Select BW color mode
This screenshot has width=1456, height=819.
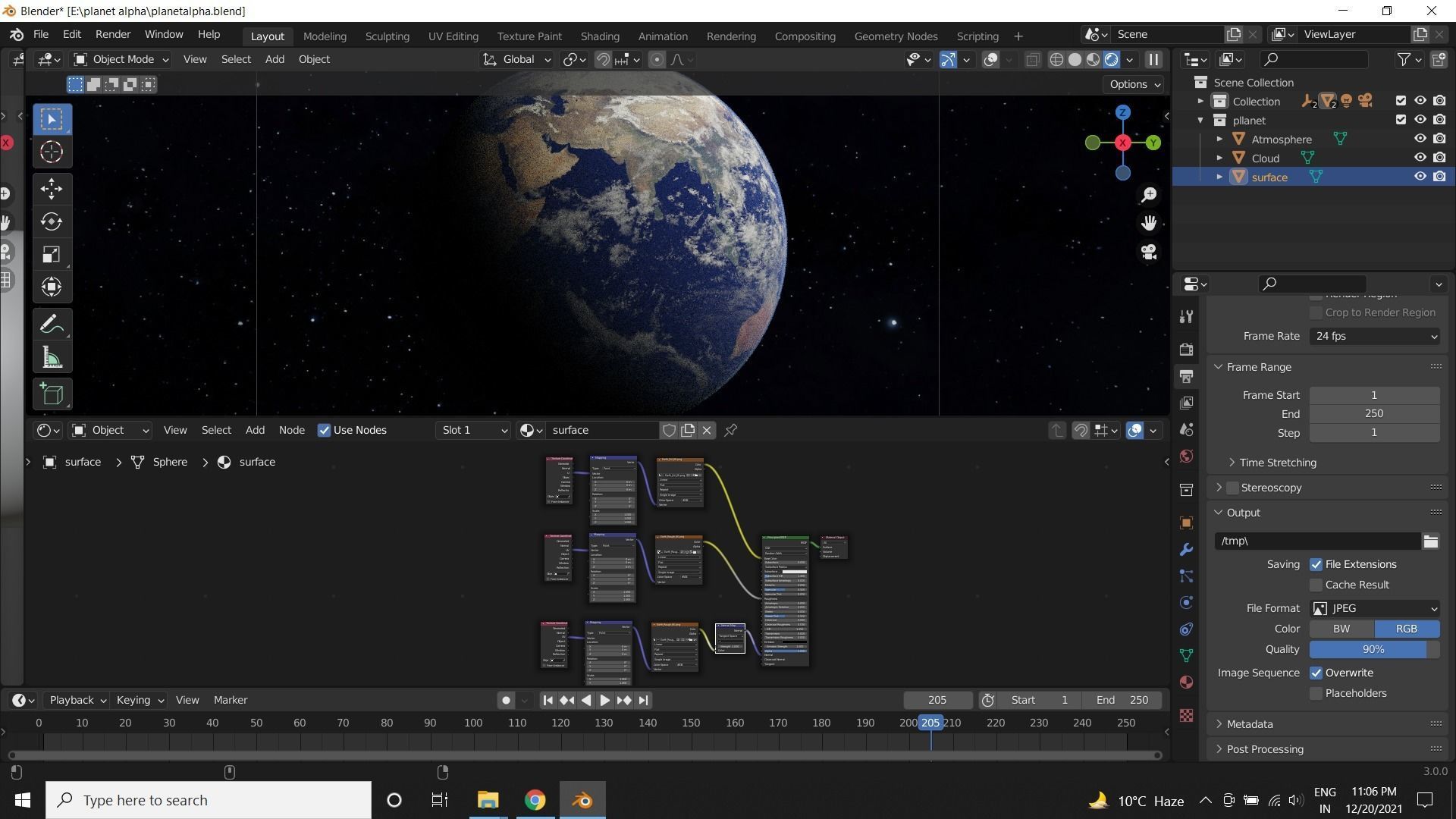[1341, 629]
